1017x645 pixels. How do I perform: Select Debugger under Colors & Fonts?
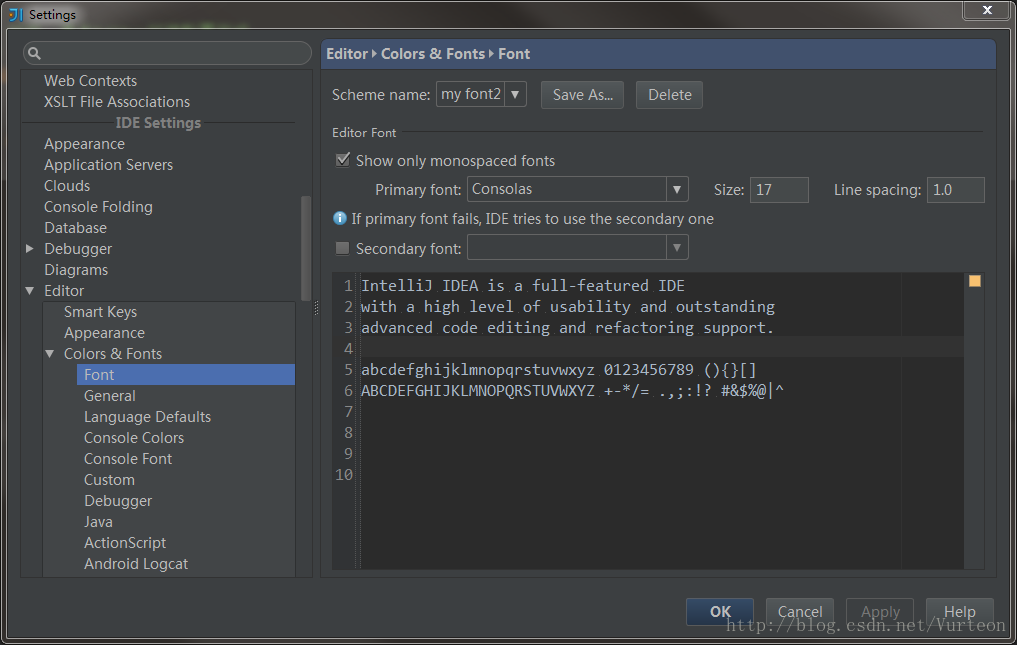click(x=118, y=501)
